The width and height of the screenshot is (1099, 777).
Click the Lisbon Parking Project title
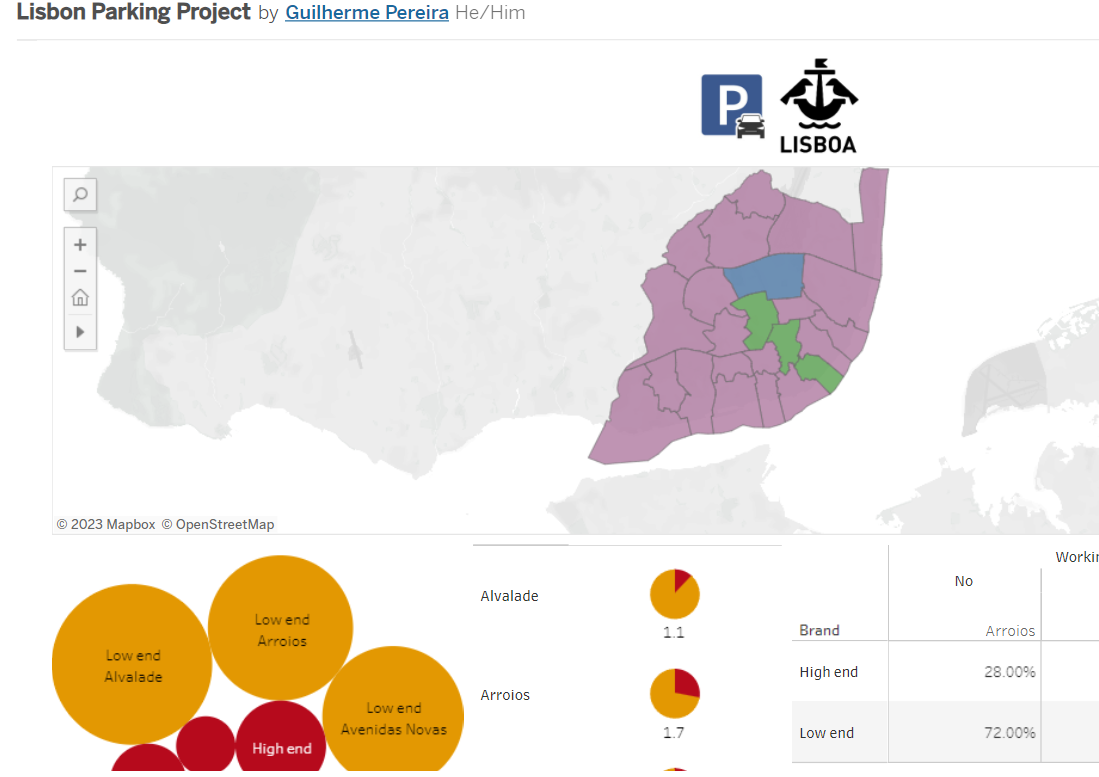point(133,12)
